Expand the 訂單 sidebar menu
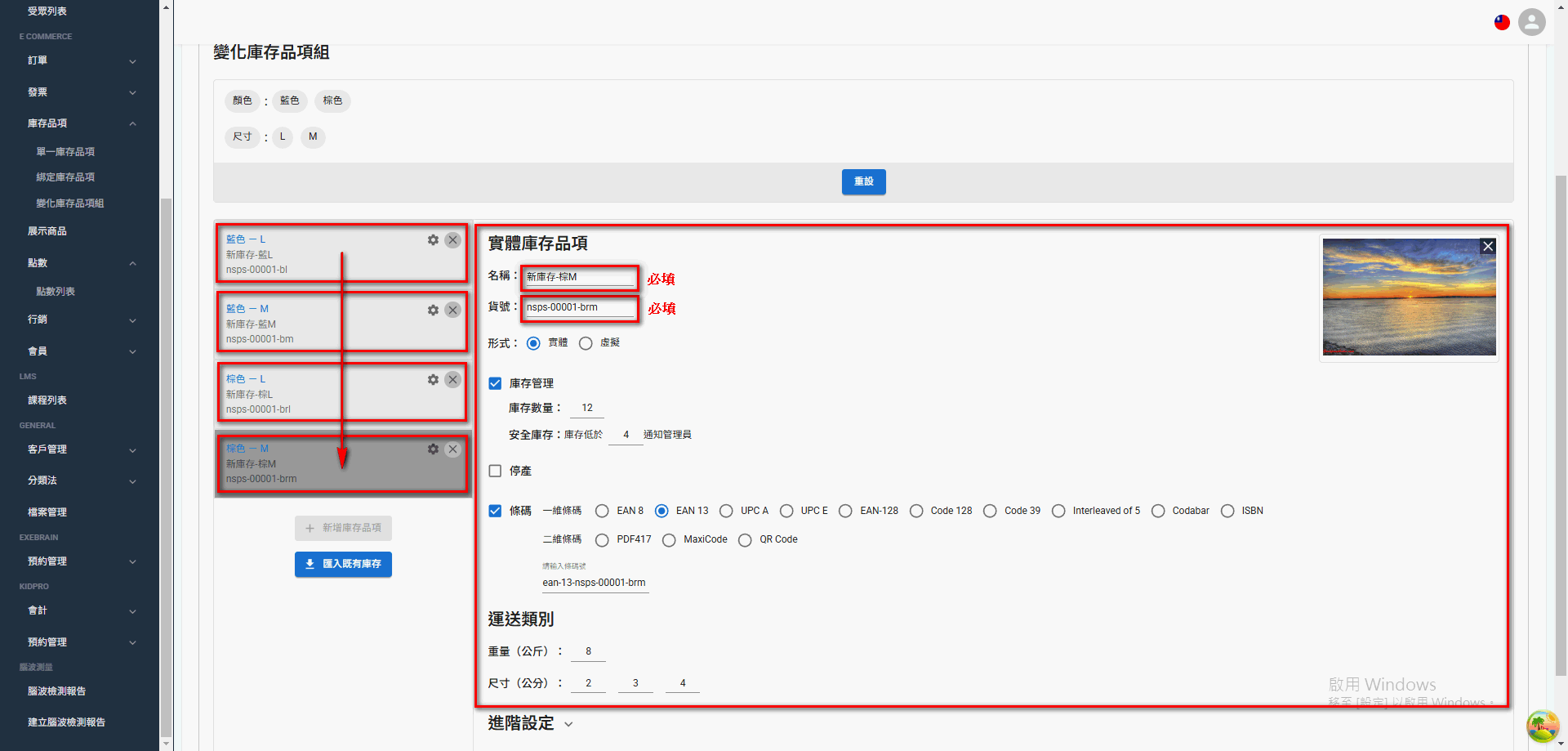This screenshot has height=751, width=1568. [80, 60]
